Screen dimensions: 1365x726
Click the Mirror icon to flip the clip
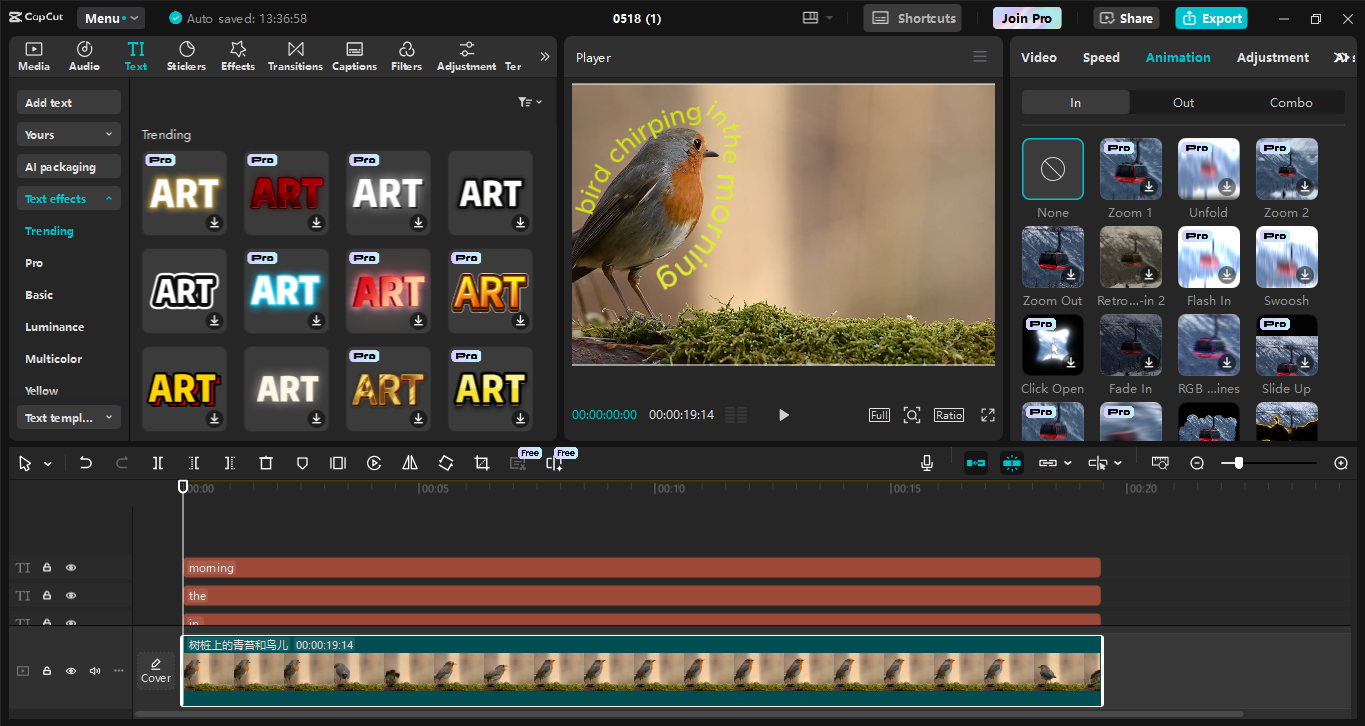click(409, 463)
